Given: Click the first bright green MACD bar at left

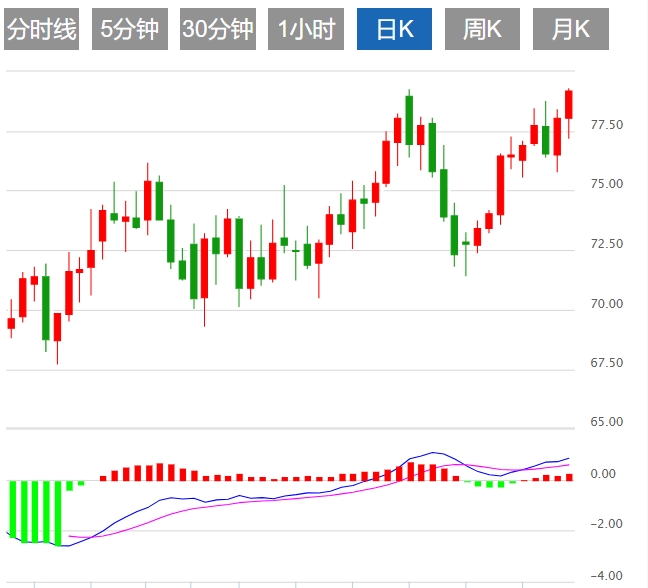Looking at the screenshot, I should (12, 508).
